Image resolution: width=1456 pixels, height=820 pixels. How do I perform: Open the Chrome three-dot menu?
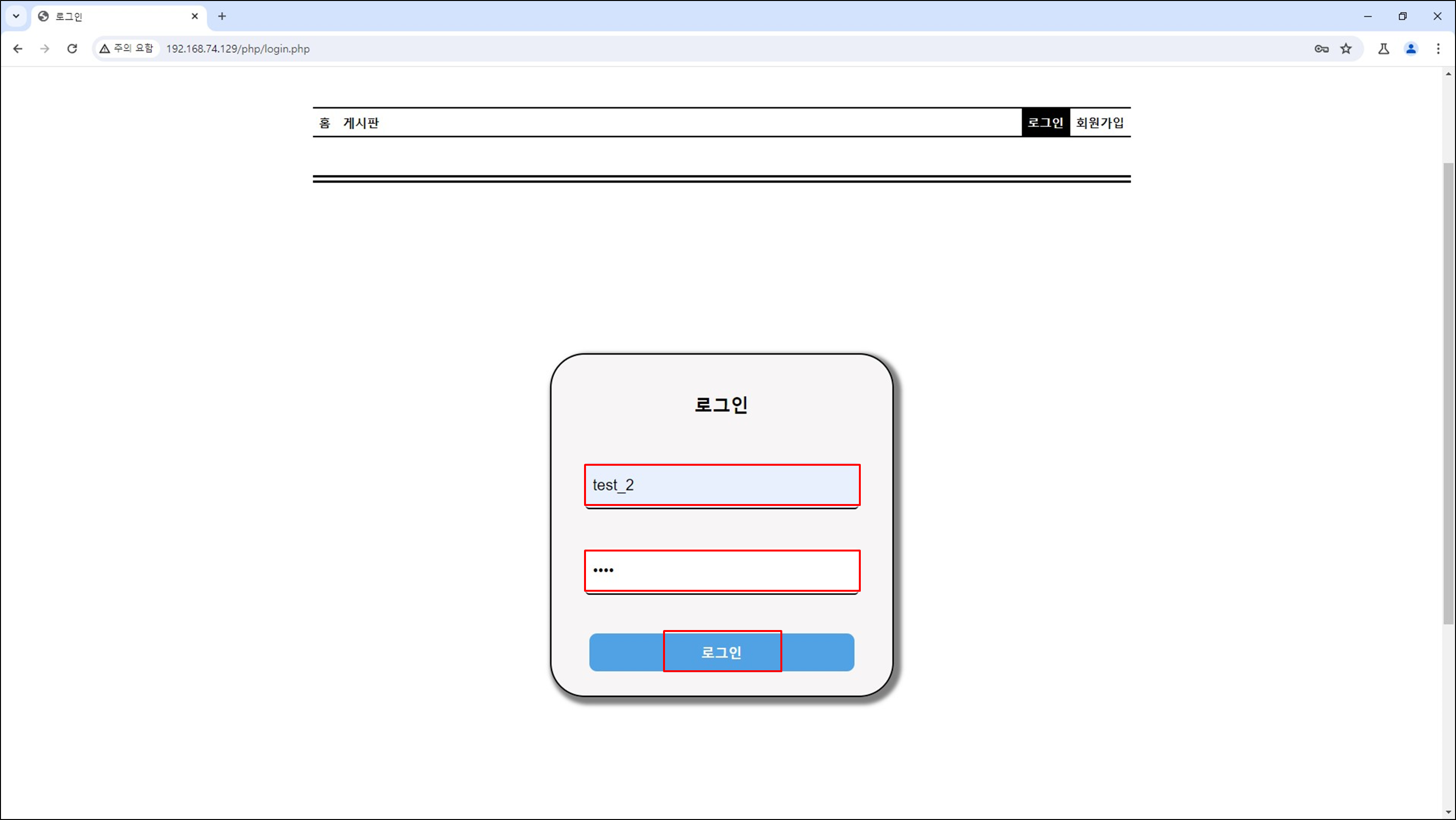coord(1438,48)
